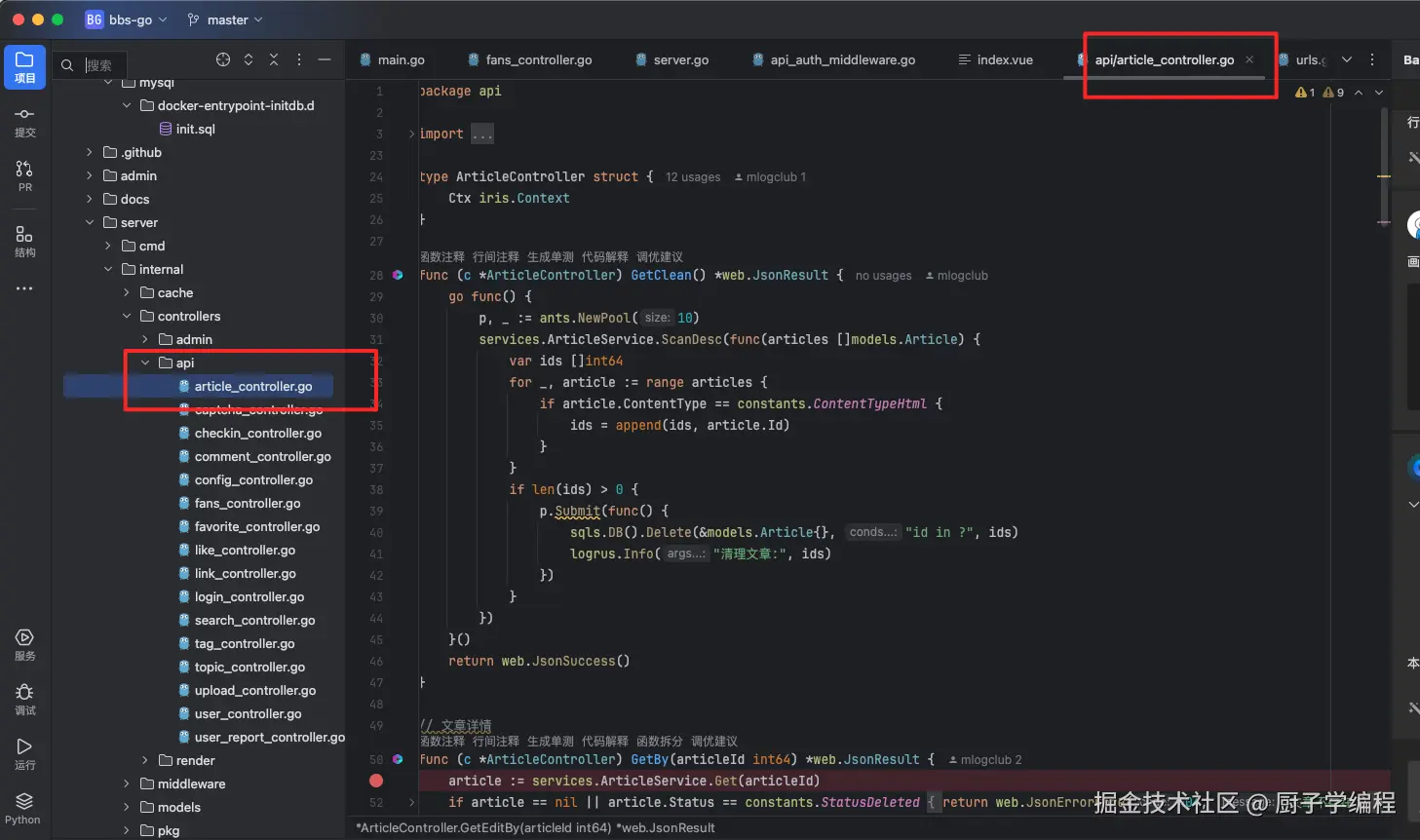
Task: Collapse the internal folder
Action: (108, 269)
